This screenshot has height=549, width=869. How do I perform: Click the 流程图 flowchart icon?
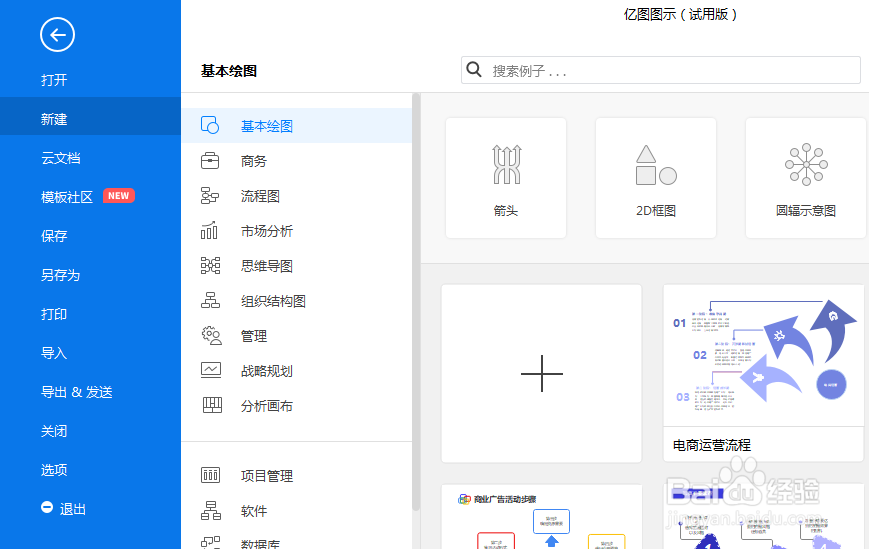pos(210,196)
